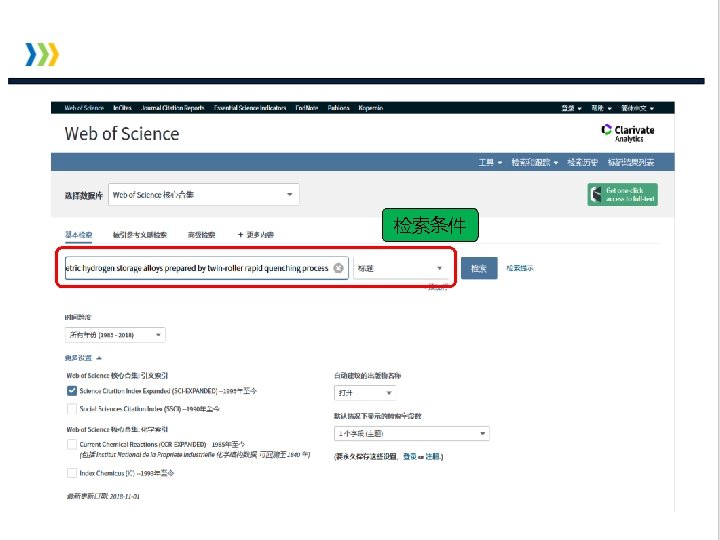Click the 注册 register link
Viewport: 720px width, 540px height.
(433, 456)
